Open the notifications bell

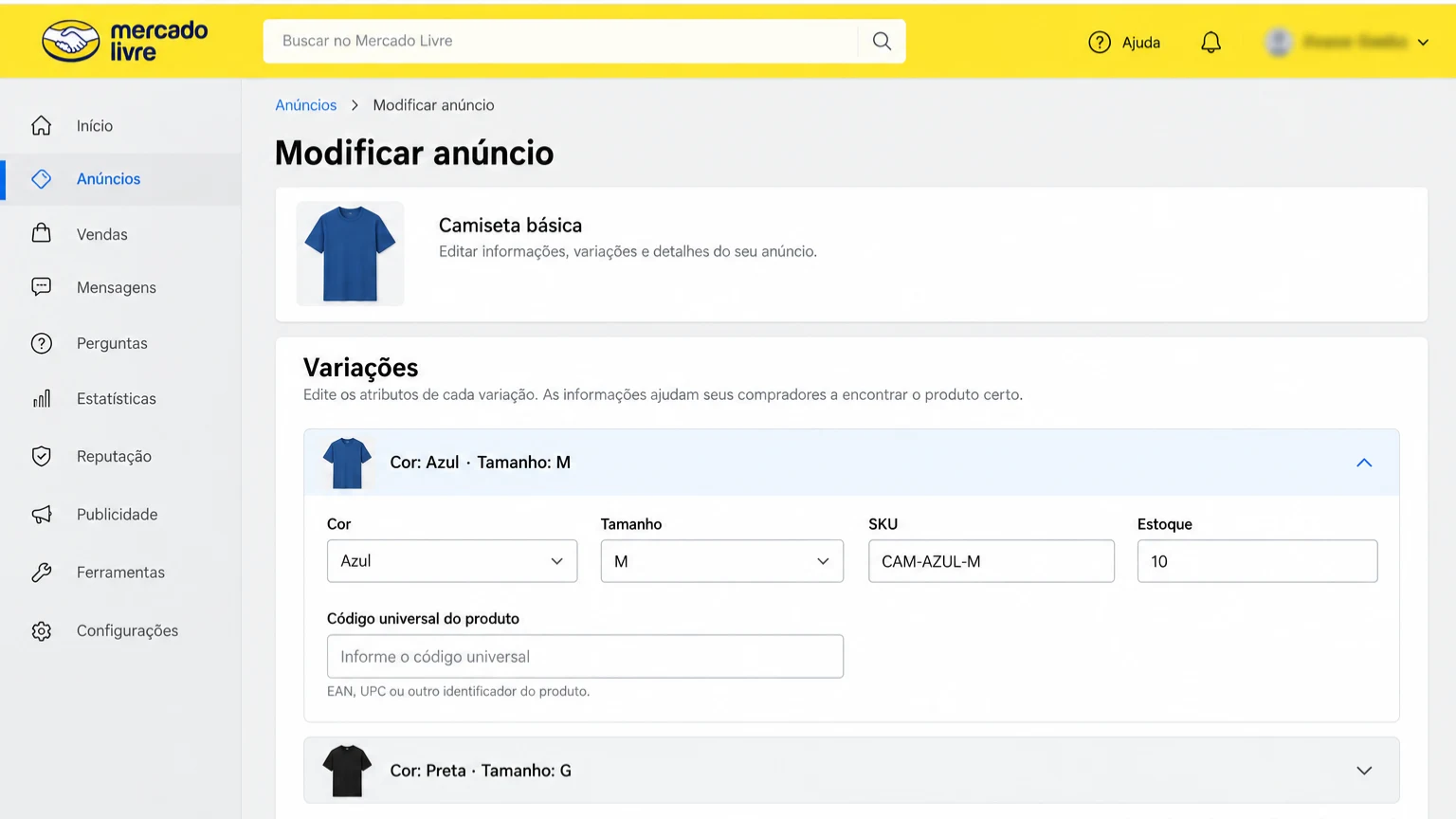pyautogui.click(x=1210, y=42)
